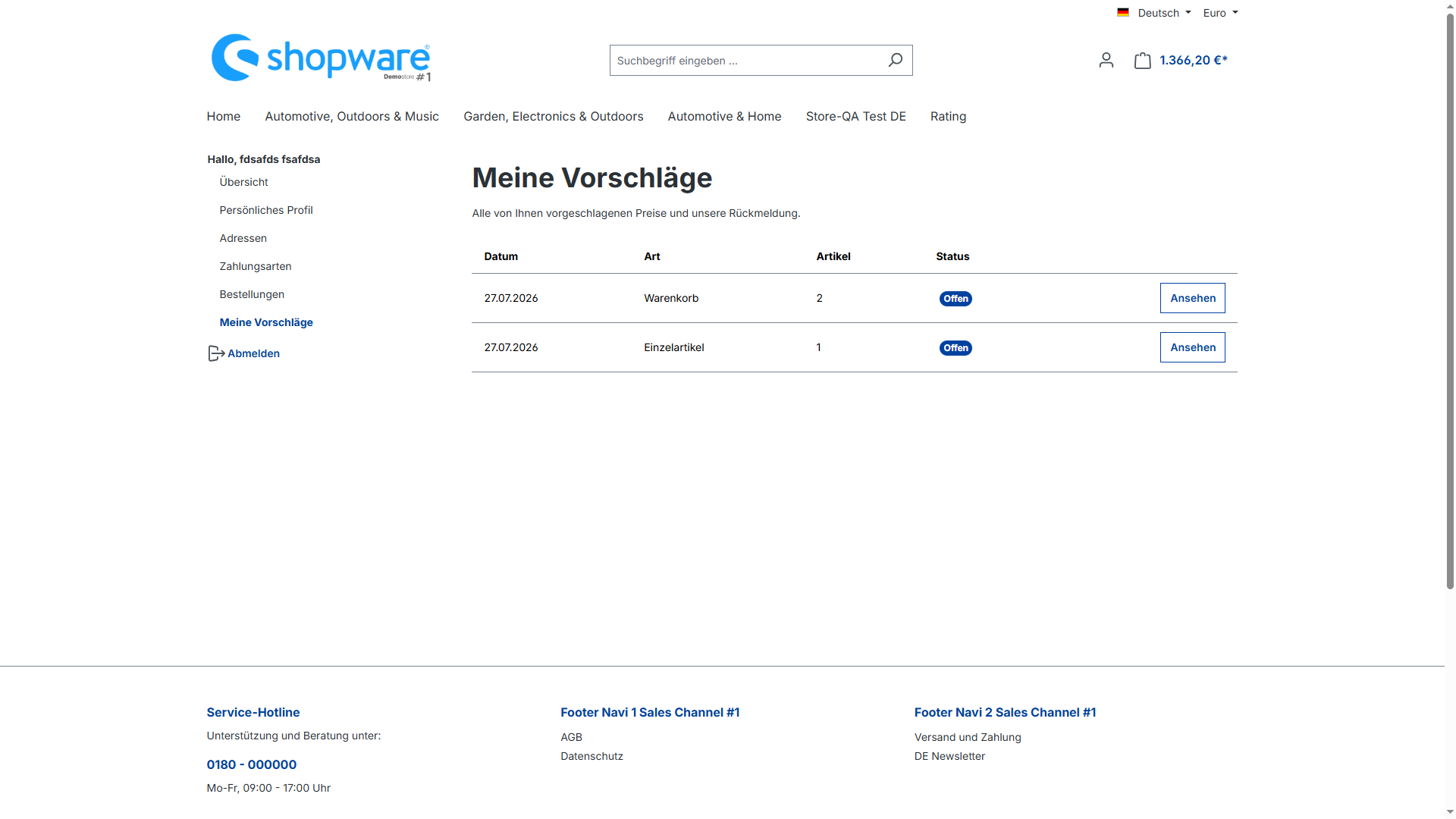
Task: Open the shopping cart bag icon
Action: click(x=1142, y=60)
